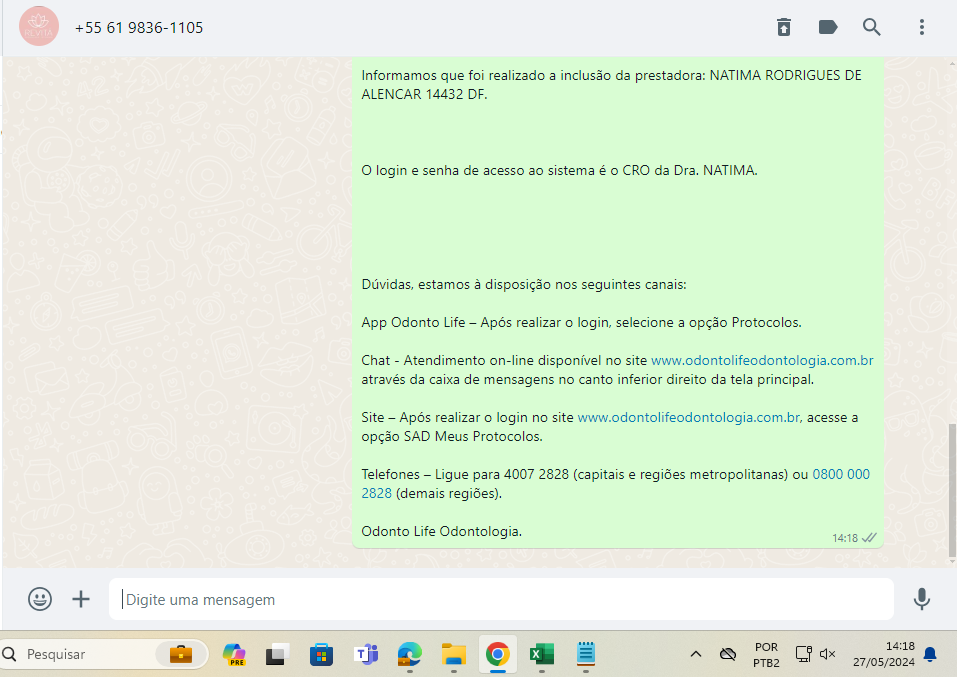This screenshot has width=957, height=677.
Task: Search within this conversation
Action: 872,27
